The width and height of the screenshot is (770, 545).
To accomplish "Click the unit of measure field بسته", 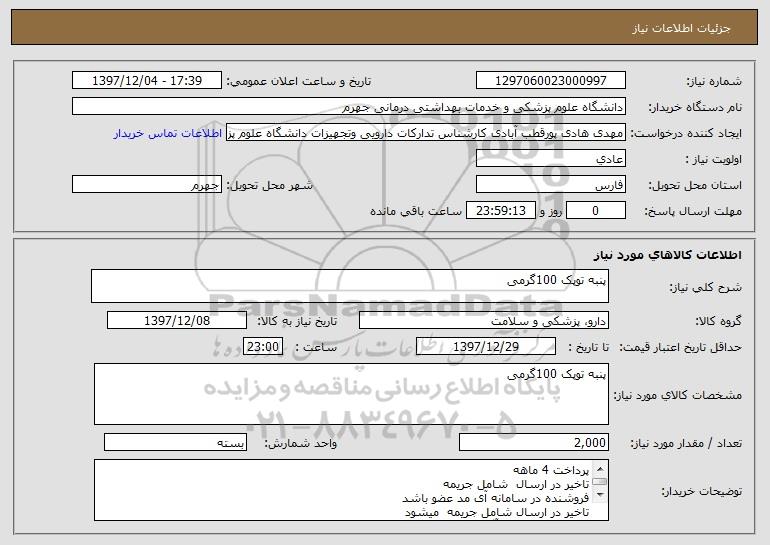I will (x=175, y=442).
